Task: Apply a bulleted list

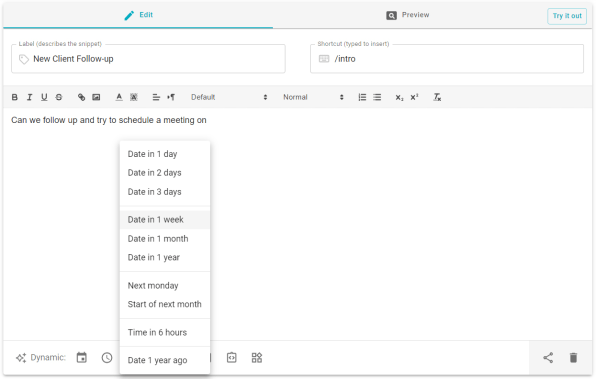Action: point(377,97)
